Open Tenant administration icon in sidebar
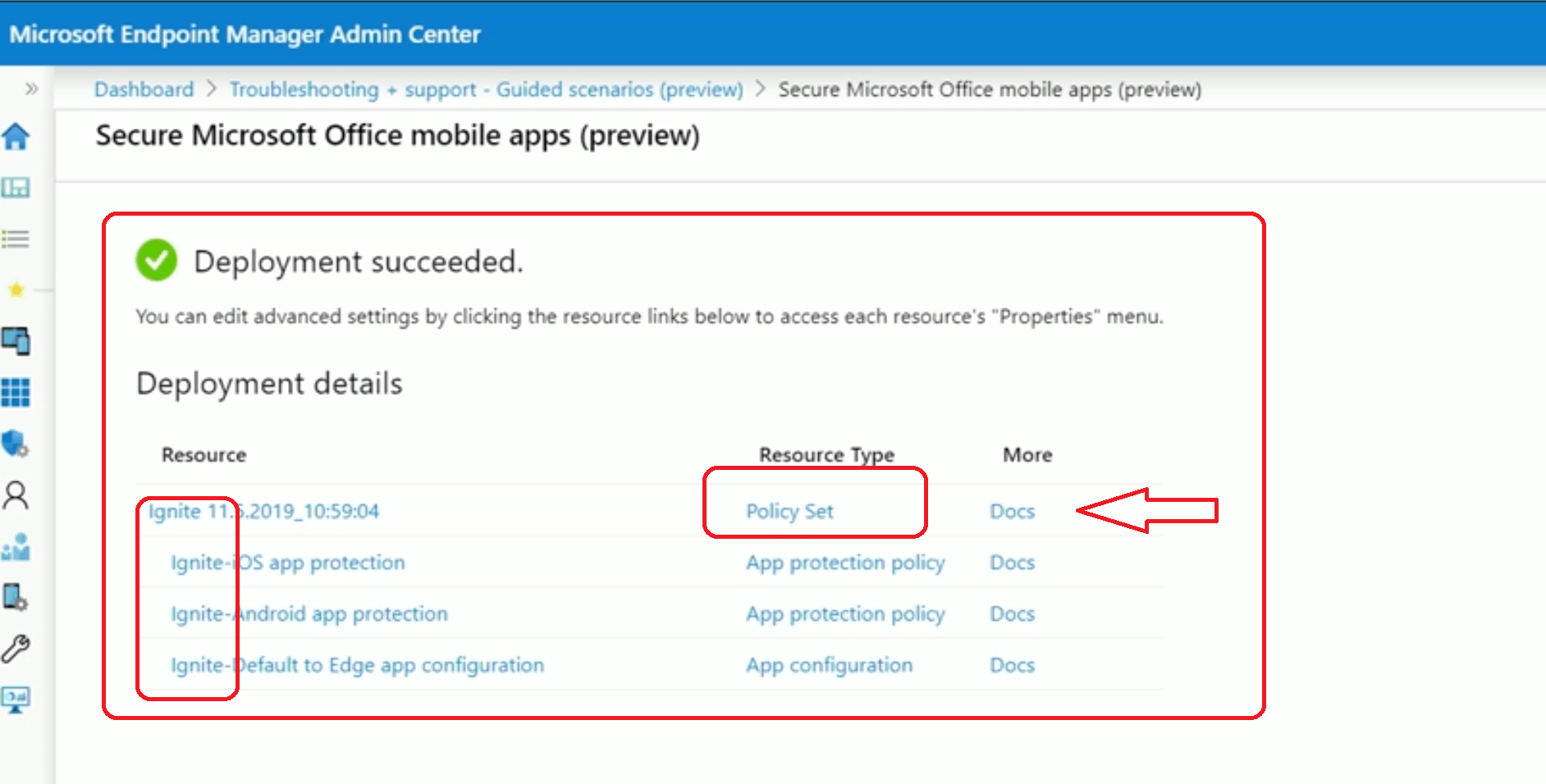The width and height of the screenshot is (1546, 784). [x=16, y=597]
